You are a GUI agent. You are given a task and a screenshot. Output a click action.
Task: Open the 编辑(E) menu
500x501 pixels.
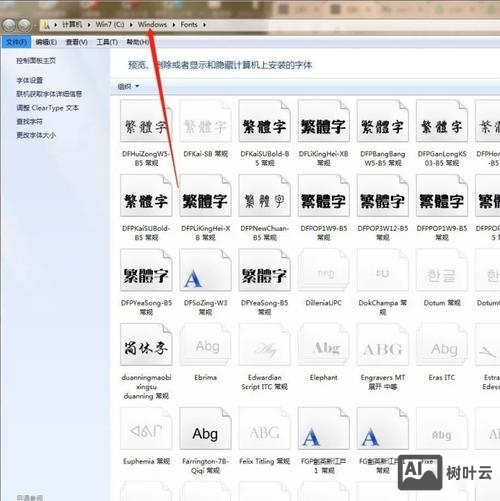[46, 42]
